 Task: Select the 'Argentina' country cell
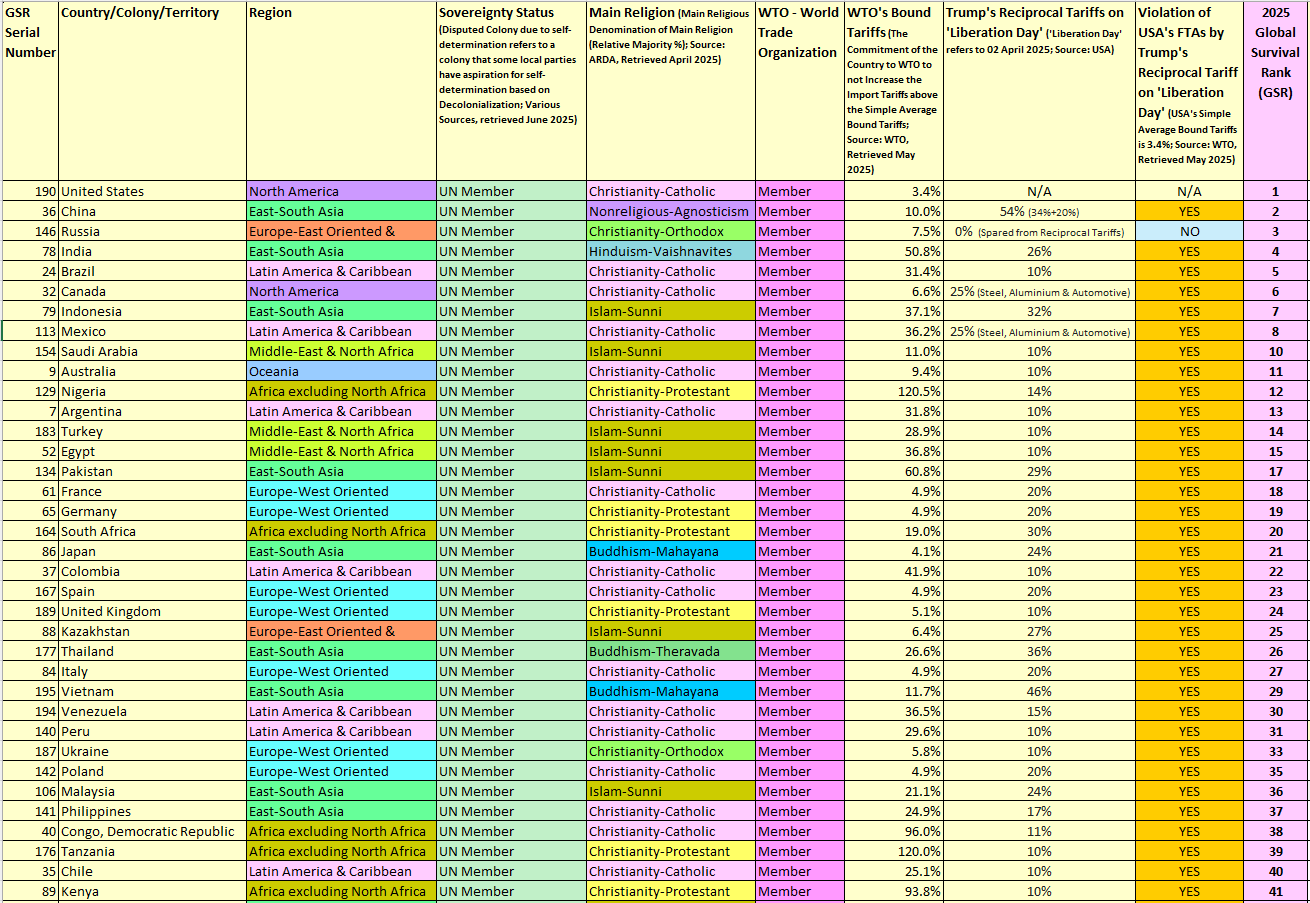click(152, 411)
